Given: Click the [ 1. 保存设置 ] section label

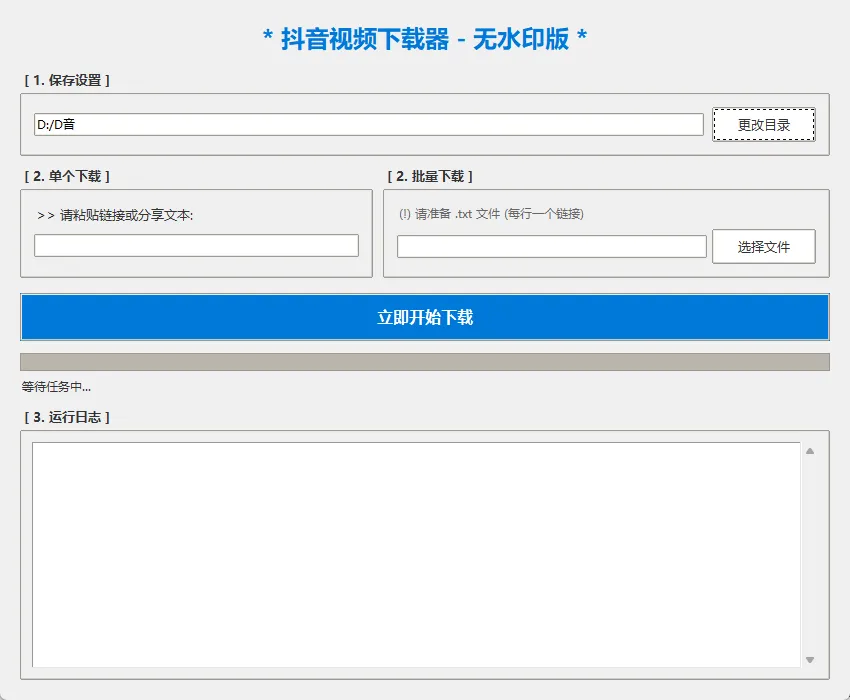Looking at the screenshot, I should coord(67,80).
